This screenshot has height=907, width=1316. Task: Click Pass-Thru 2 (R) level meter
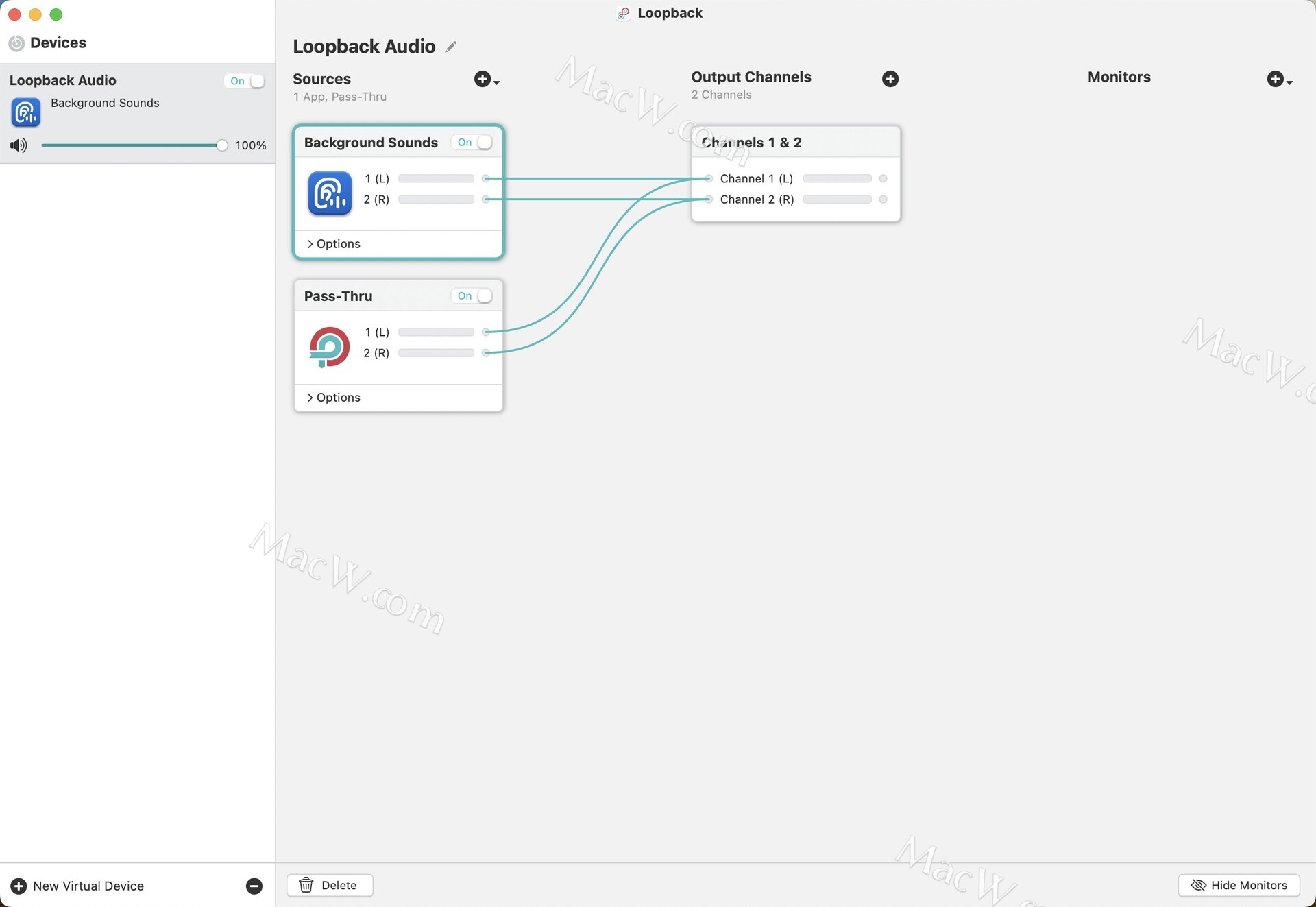[436, 353]
